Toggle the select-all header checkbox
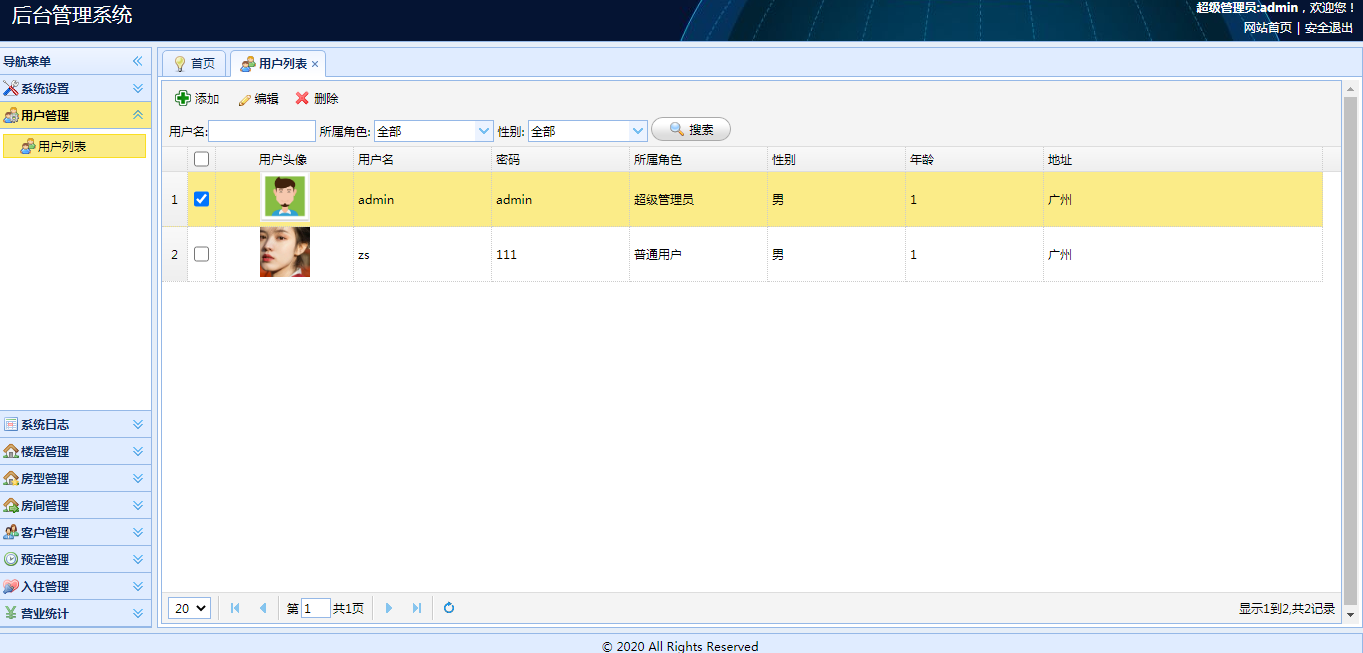The width and height of the screenshot is (1363, 653). tap(201, 159)
